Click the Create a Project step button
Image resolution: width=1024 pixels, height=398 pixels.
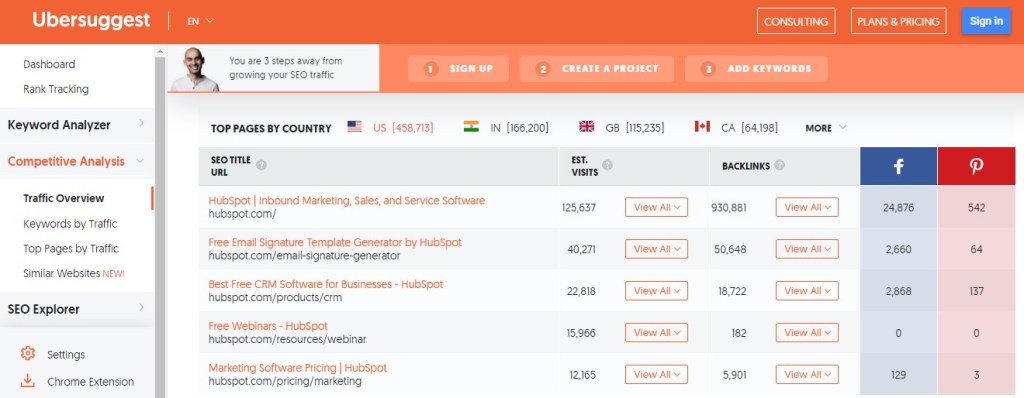[x=597, y=69]
